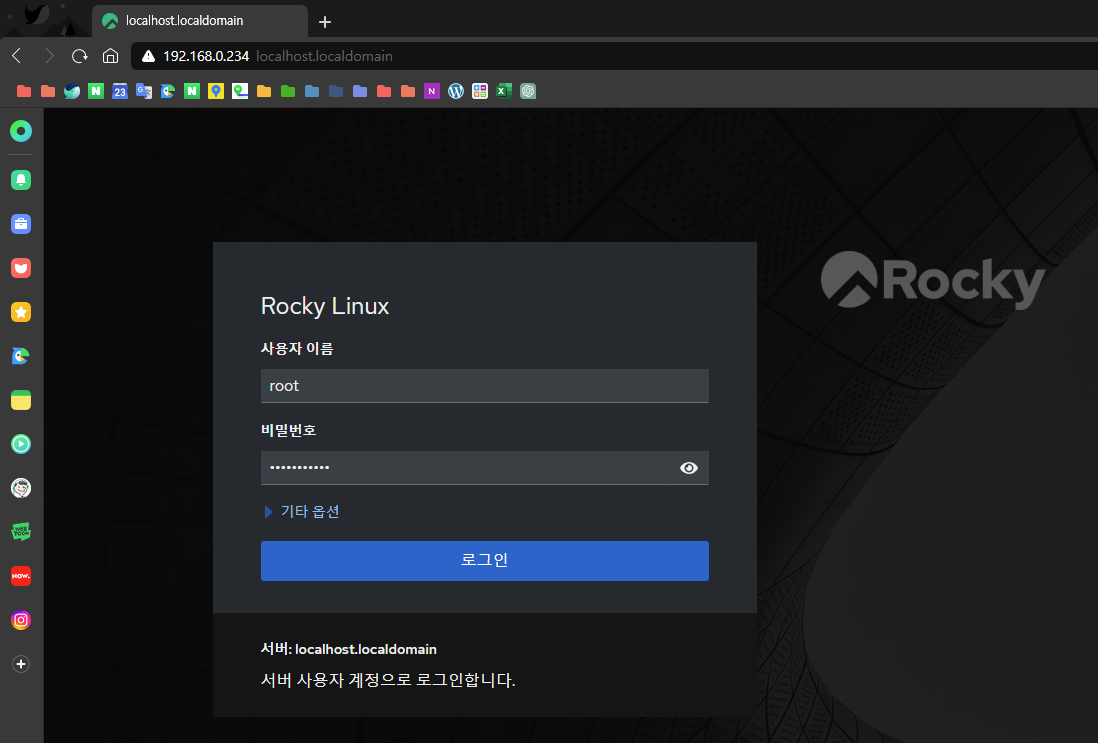The height and width of the screenshot is (743, 1098).
Task: Open the light blue bookmark folder
Action: (312, 91)
